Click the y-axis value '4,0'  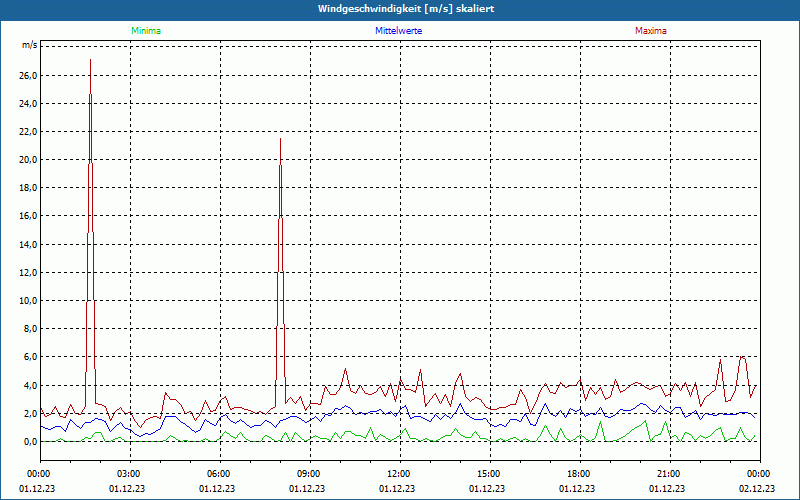(31, 385)
